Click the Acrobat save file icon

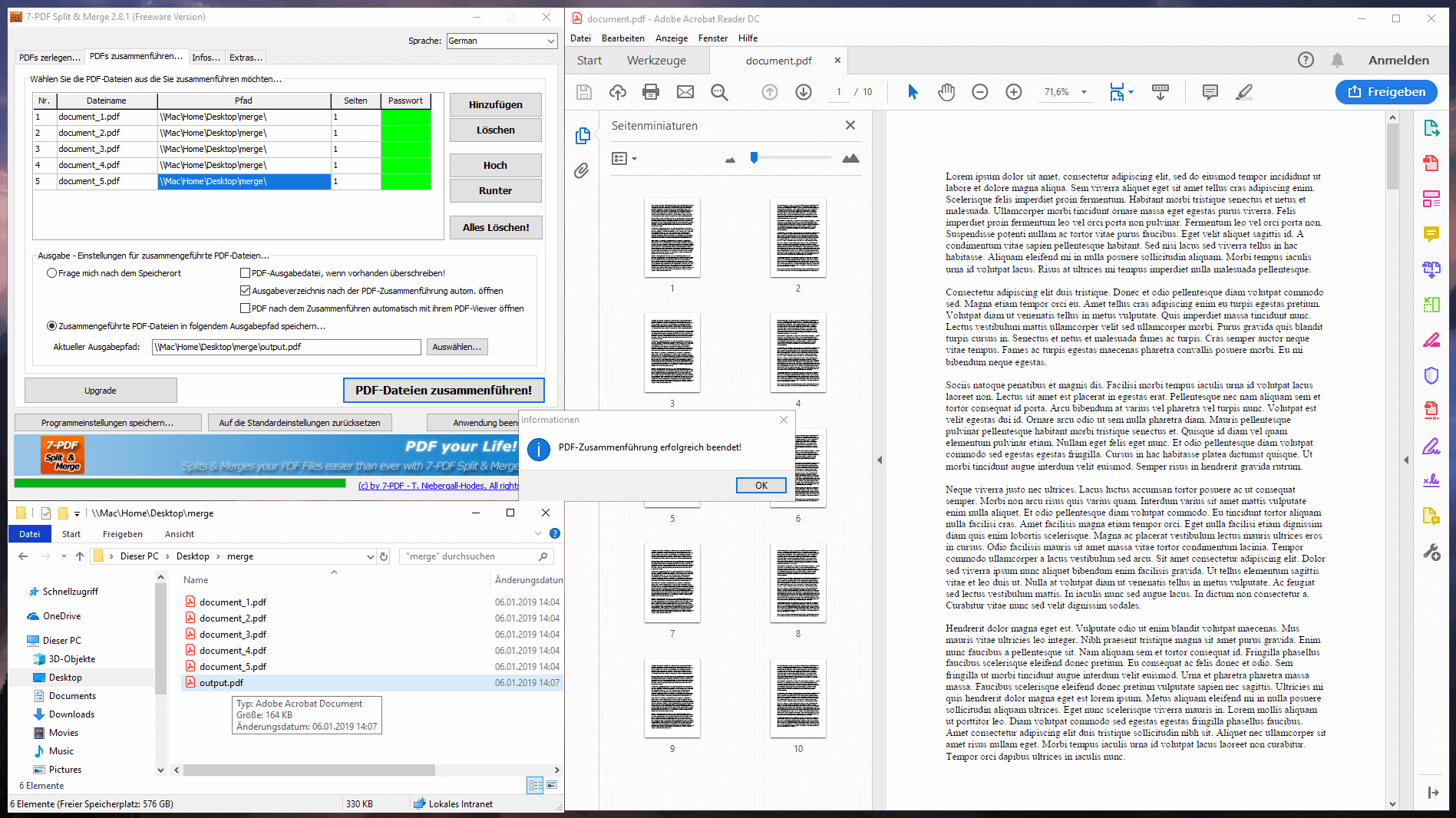coord(584,92)
